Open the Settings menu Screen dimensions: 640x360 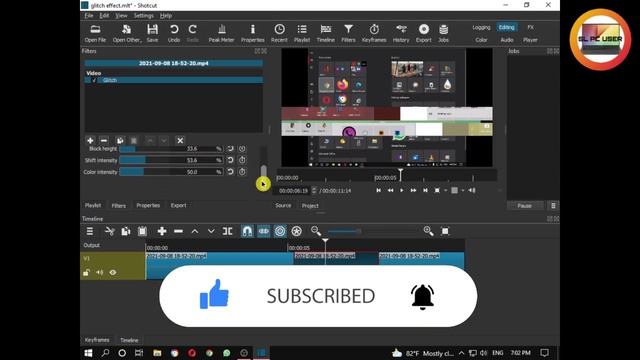tap(144, 16)
